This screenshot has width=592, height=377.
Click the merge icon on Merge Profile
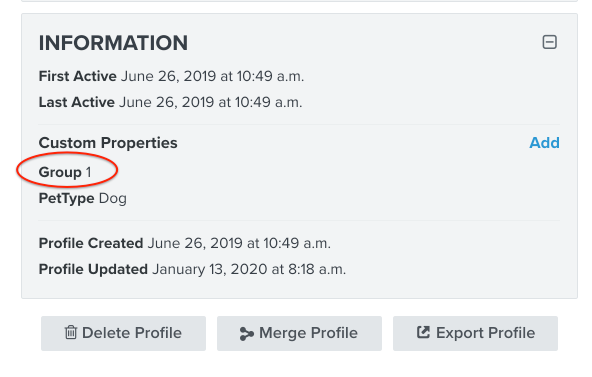[x=247, y=334]
